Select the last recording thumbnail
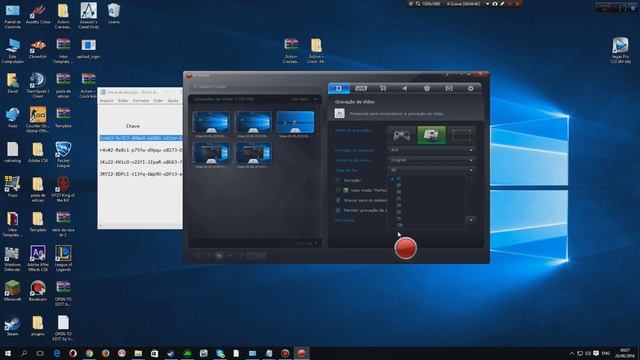Viewport: 640px width, 360px height. (253, 153)
